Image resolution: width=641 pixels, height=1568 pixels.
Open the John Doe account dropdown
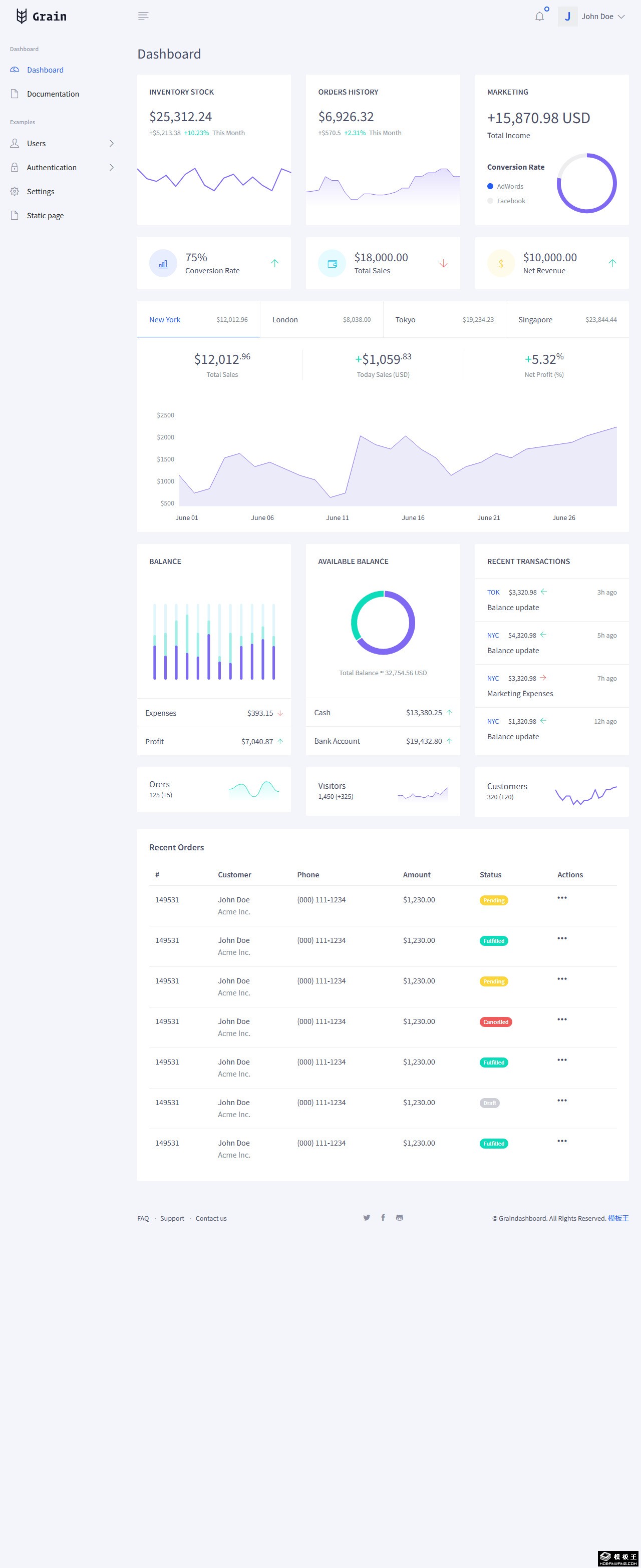602,17
